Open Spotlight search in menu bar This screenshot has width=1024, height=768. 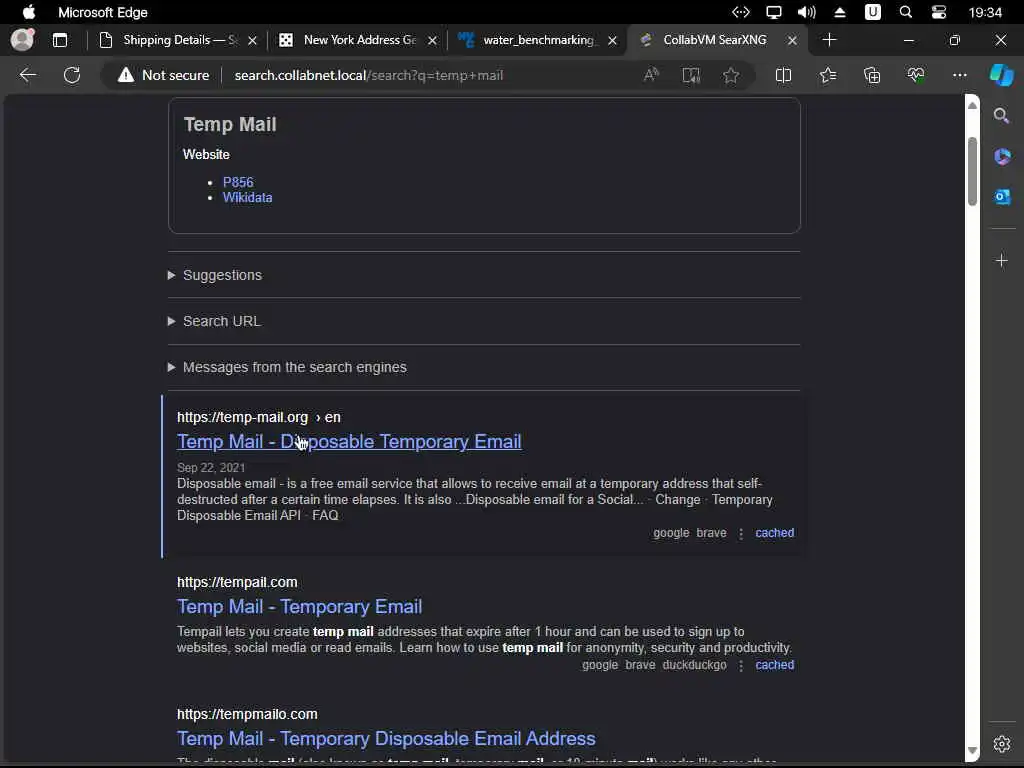point(906,12)
